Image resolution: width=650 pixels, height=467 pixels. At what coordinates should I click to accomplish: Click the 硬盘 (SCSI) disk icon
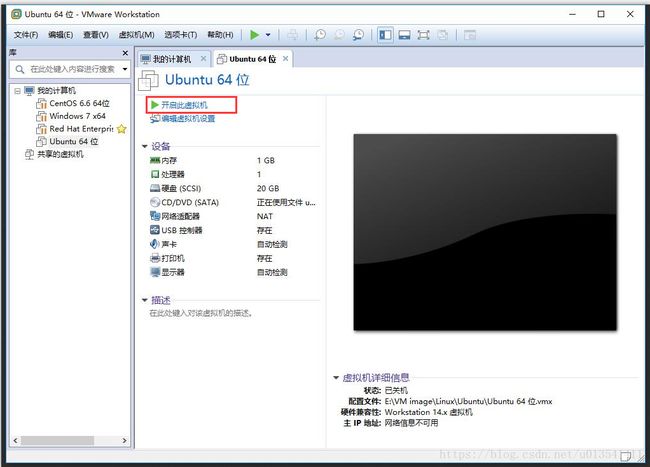pos(155,188)
